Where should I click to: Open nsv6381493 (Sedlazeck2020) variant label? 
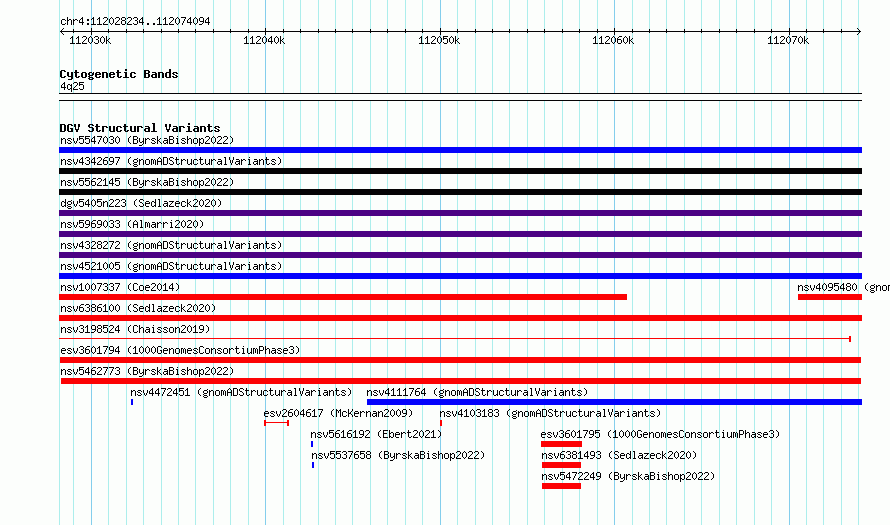[619, 455]
